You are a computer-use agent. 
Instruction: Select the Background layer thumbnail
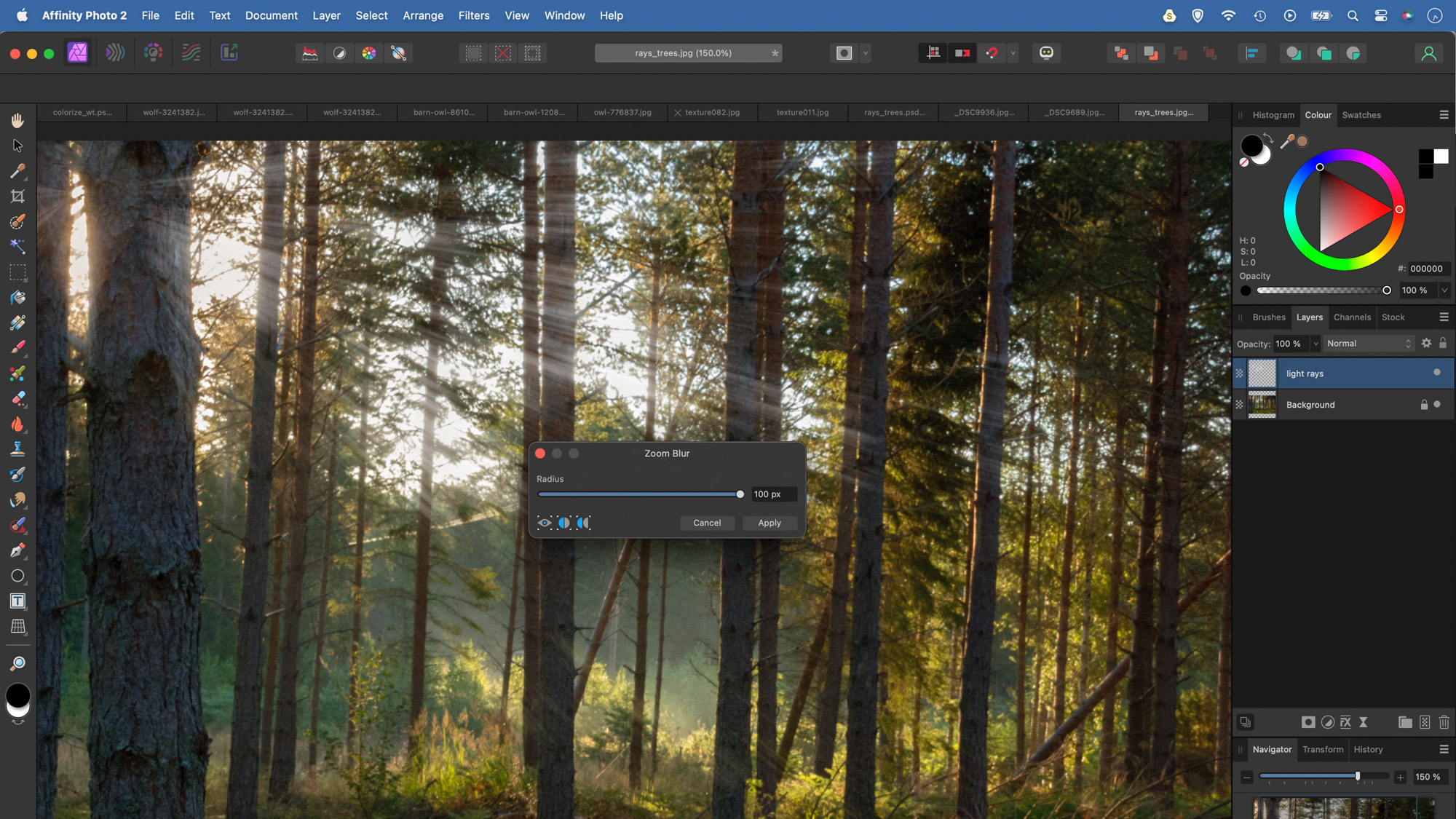coord(1262,405)
